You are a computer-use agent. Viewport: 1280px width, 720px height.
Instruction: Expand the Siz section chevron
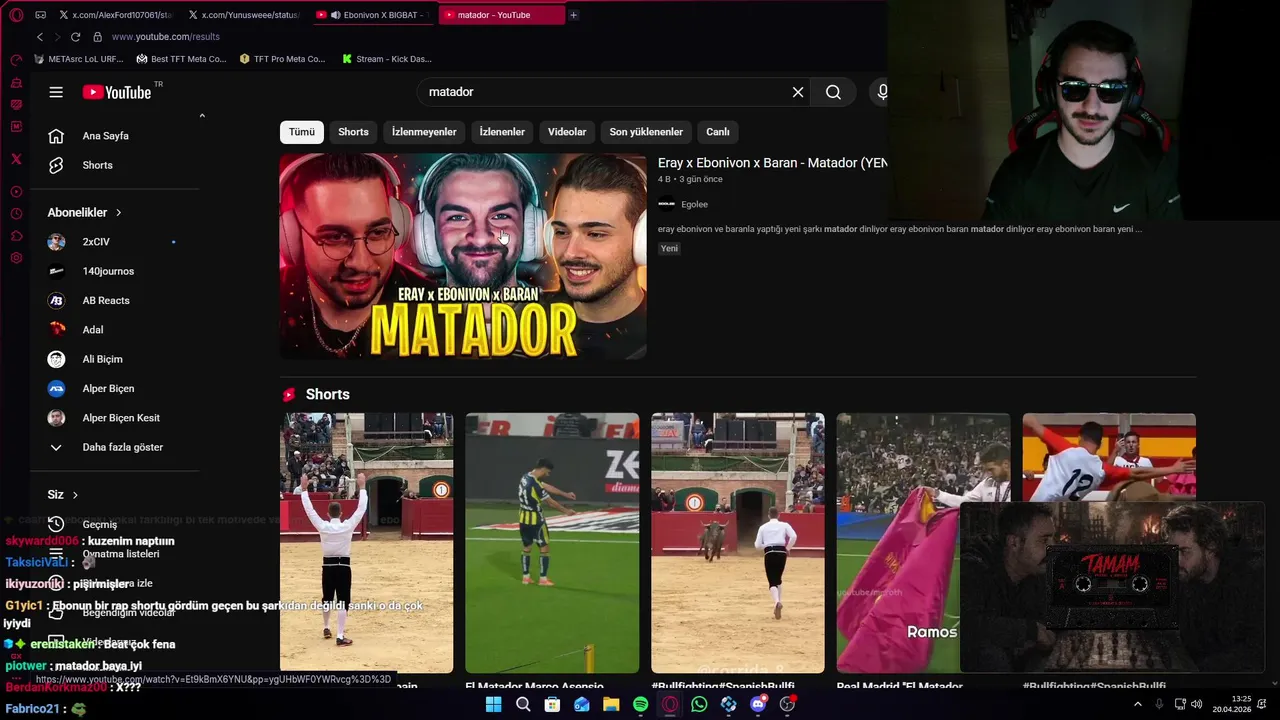tap(75, 495)
